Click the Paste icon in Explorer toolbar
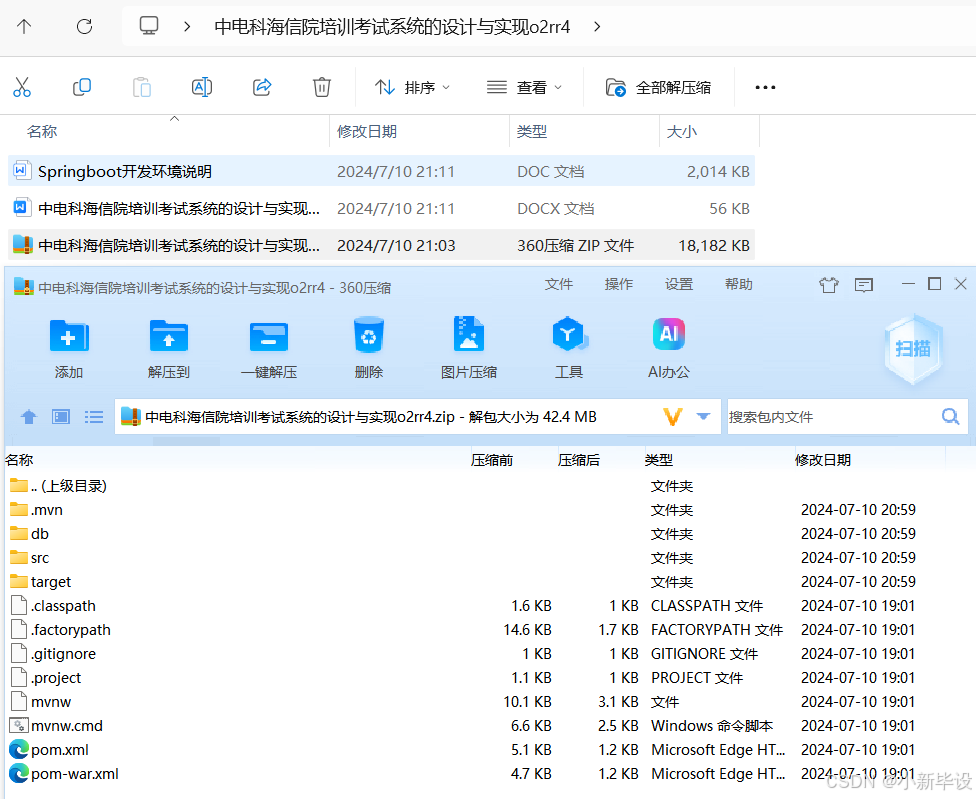Viewport: 976px width, 799px height. pyautogui.click(x=141, y=87)
